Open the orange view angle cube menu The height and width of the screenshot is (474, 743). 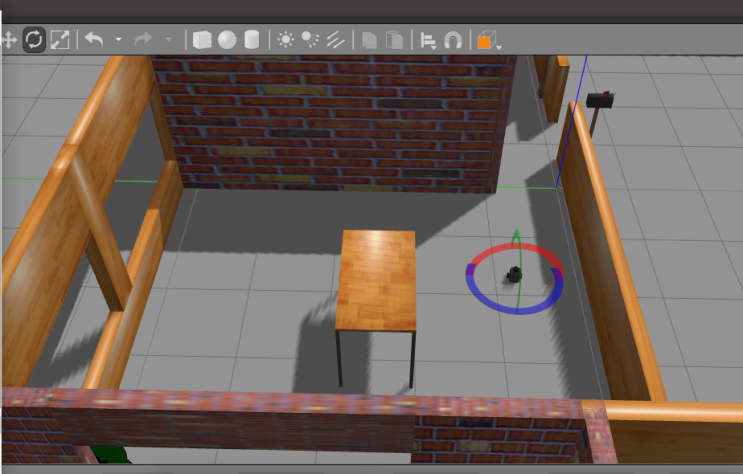[x=488, y=40]
